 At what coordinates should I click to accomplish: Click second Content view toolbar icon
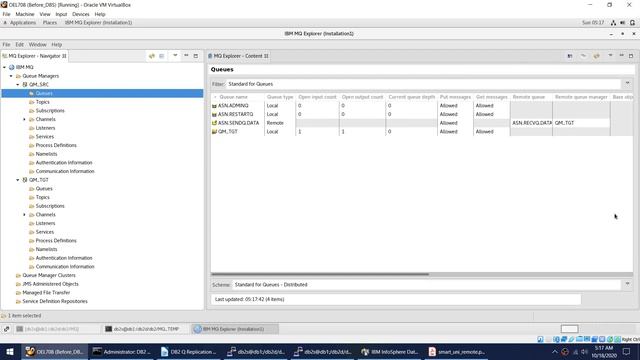click(x=583, y=56)
